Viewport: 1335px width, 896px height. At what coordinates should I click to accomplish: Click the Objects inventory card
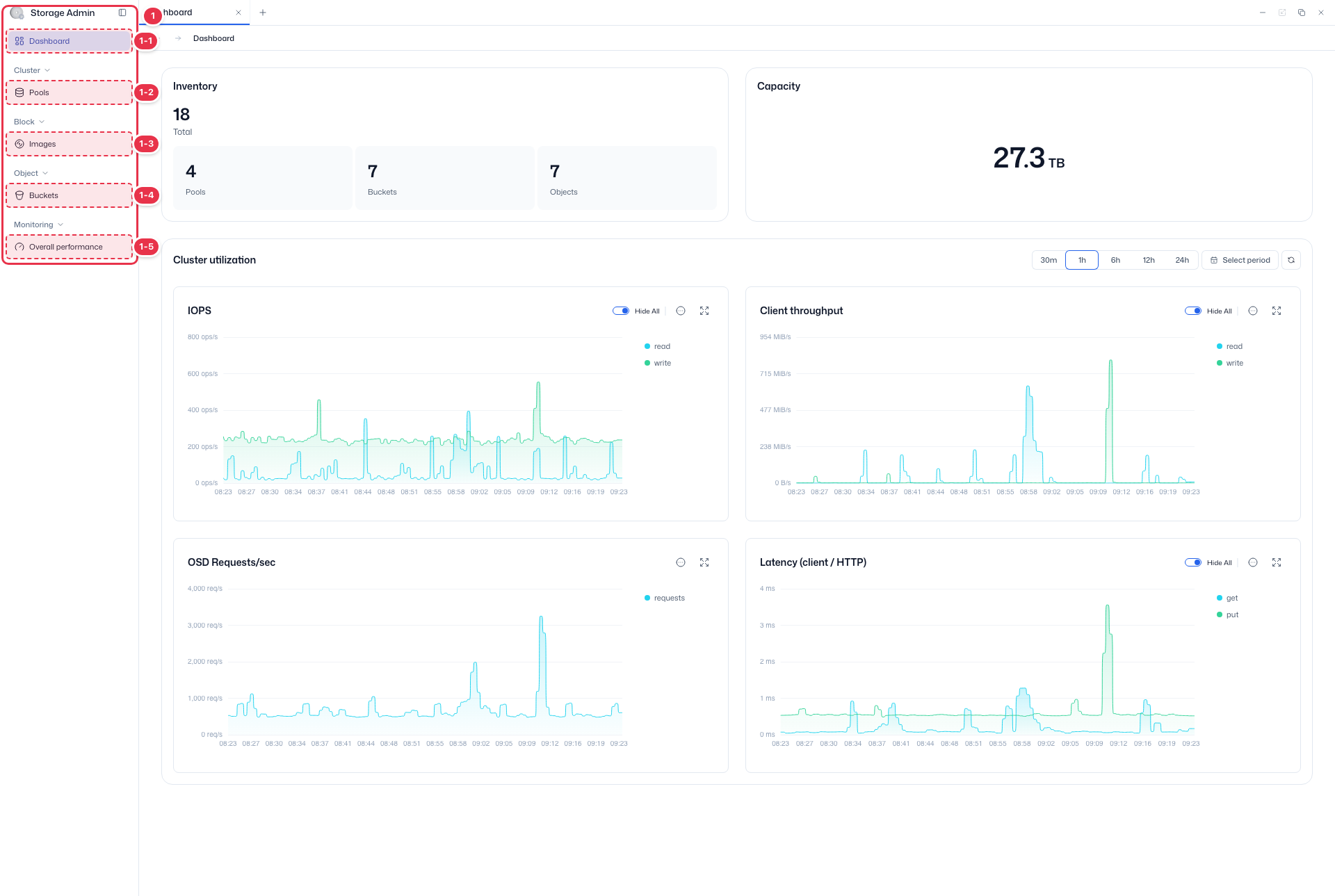627,178
